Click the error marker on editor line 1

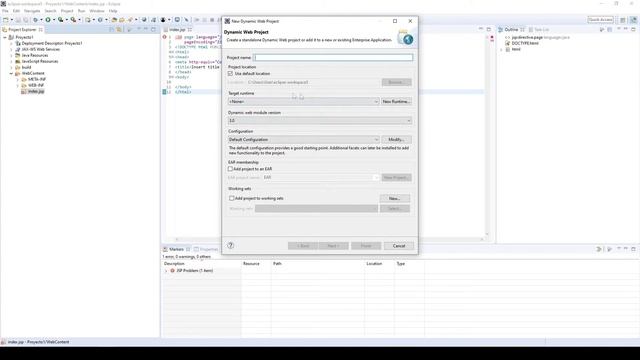click(164, 37)
